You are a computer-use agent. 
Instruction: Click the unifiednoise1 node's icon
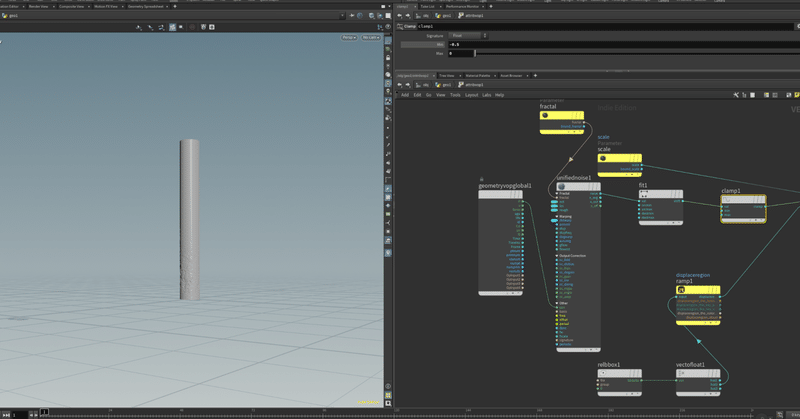click(561, 187)
